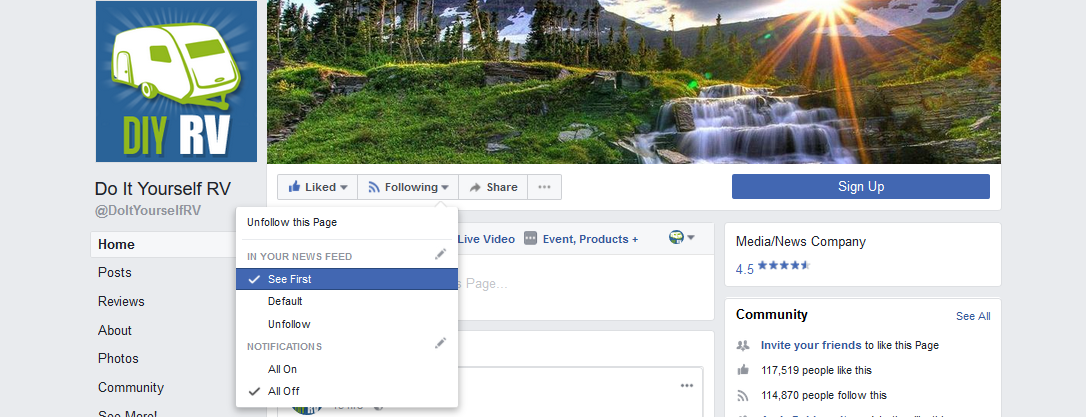Click the @DoItYourselfRV username
Viewport: 1086px width, 417px height.
pyautogui.click(x=148, y=211)
